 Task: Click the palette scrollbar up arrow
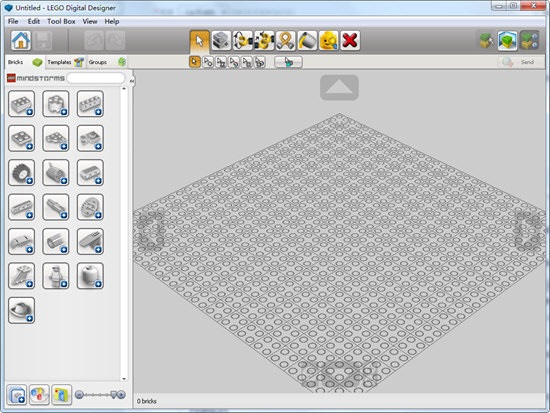(124, 89)
